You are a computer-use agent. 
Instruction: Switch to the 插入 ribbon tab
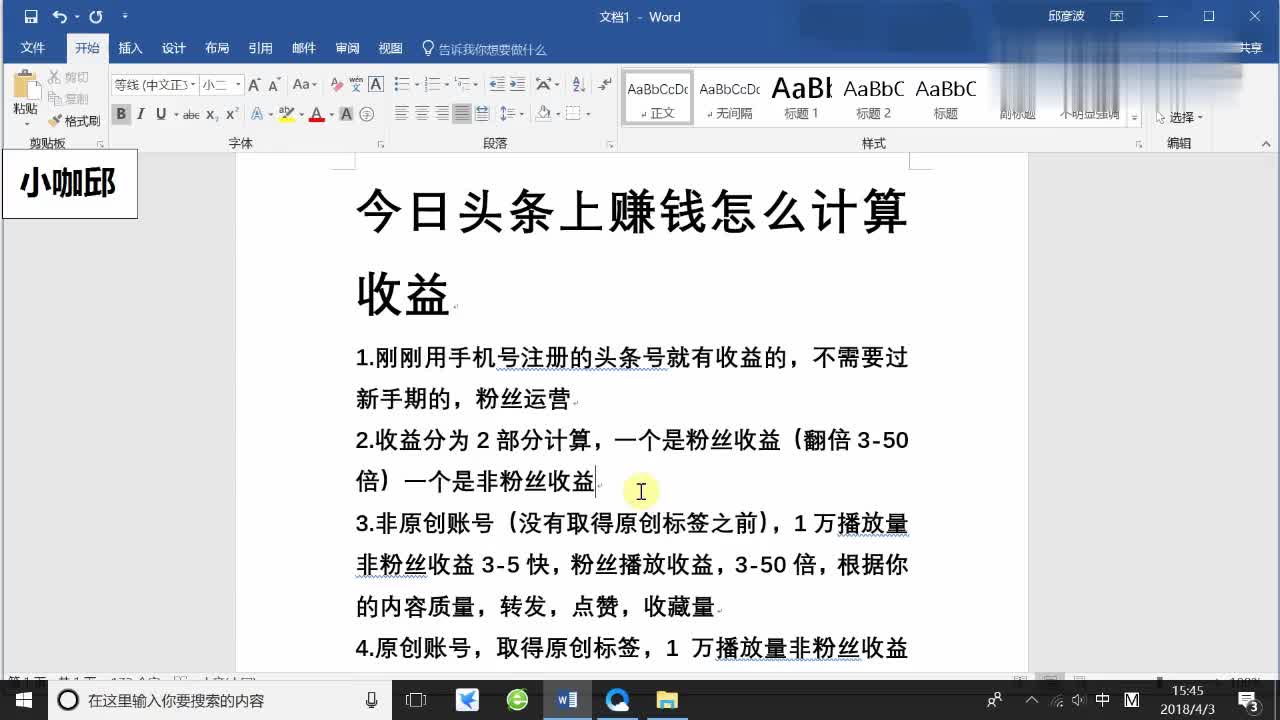[130, 47]
